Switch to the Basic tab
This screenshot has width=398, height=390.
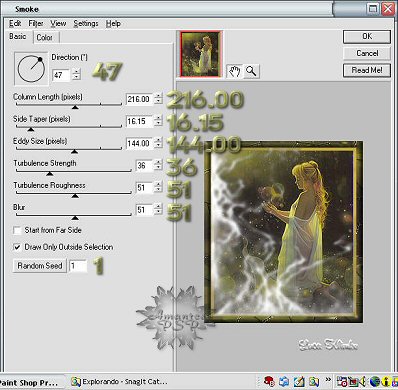[x=18, y=36]
